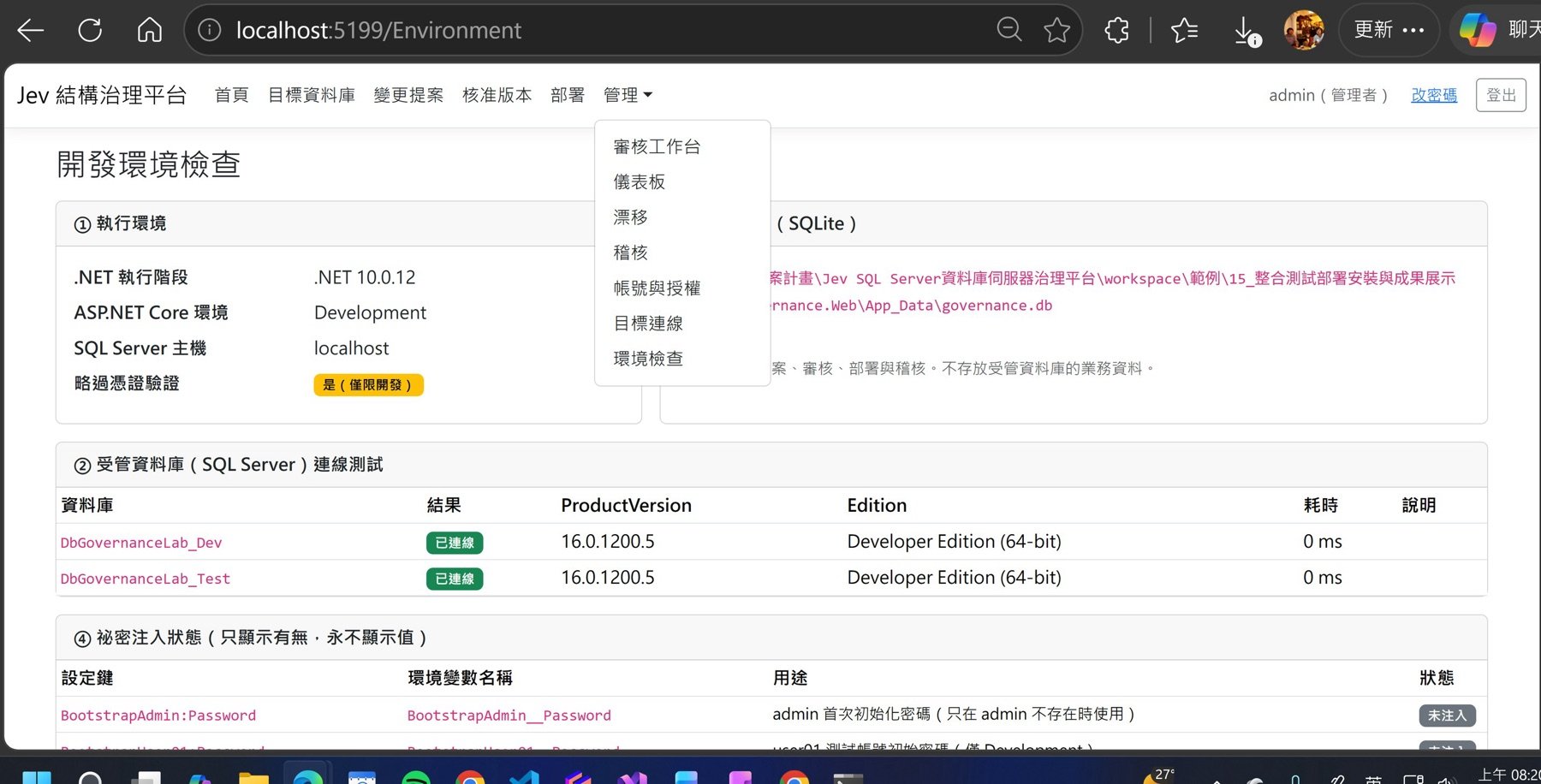Click the 改密碼 link

coord(1434,95)
